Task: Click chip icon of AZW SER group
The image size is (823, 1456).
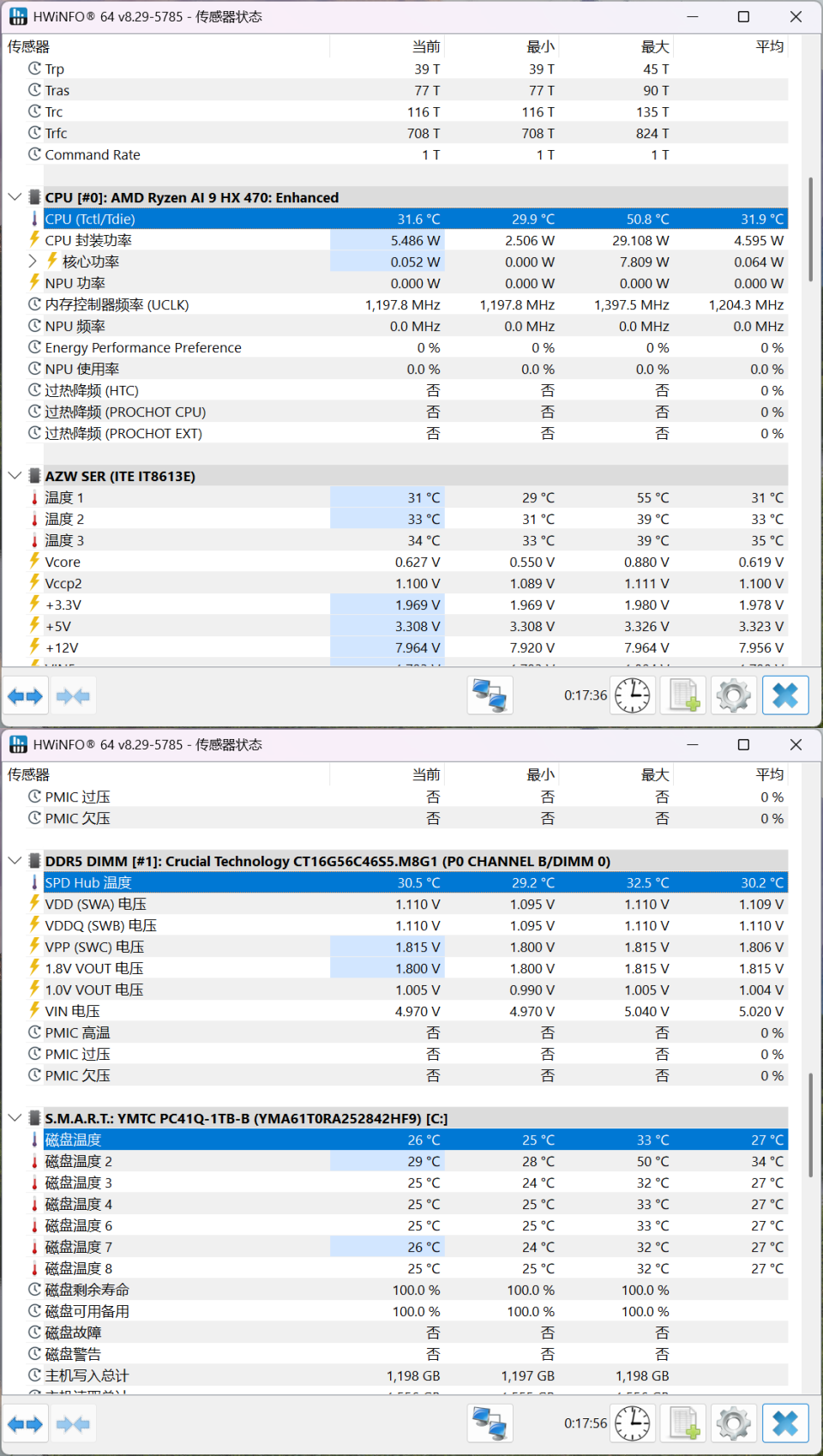Action: 34,476
